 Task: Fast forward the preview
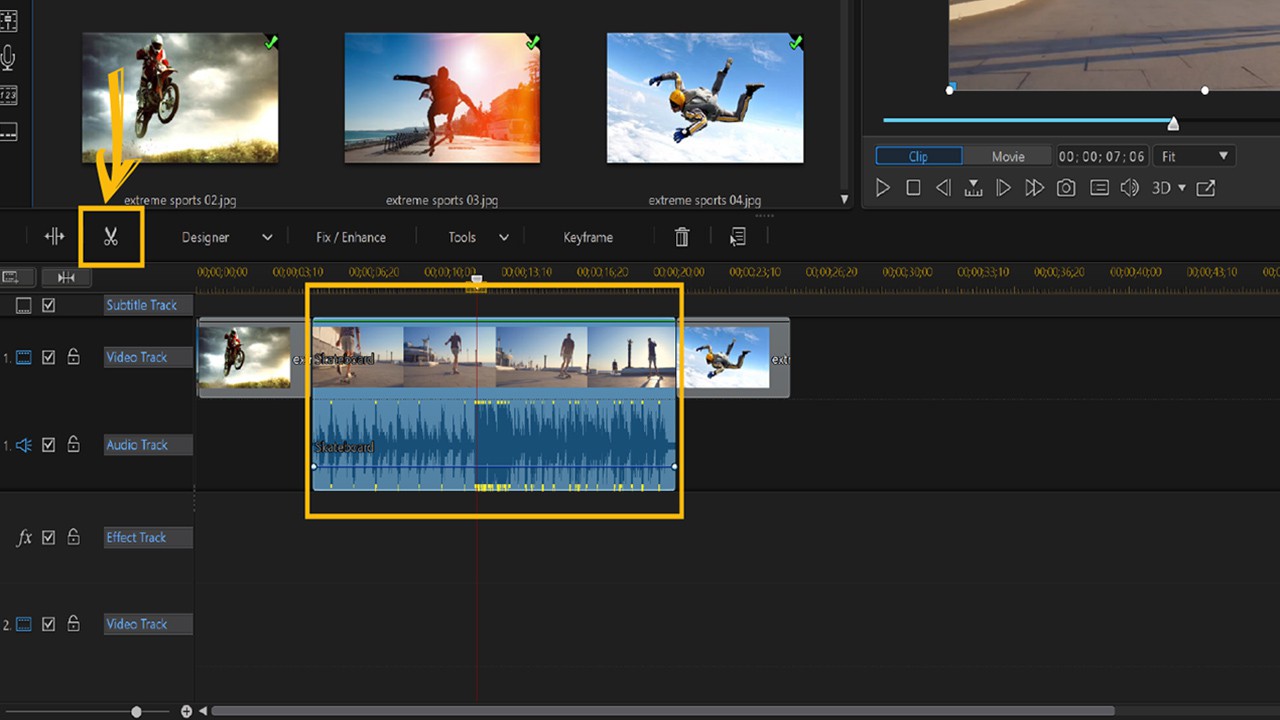click(x=1034, y=188)
